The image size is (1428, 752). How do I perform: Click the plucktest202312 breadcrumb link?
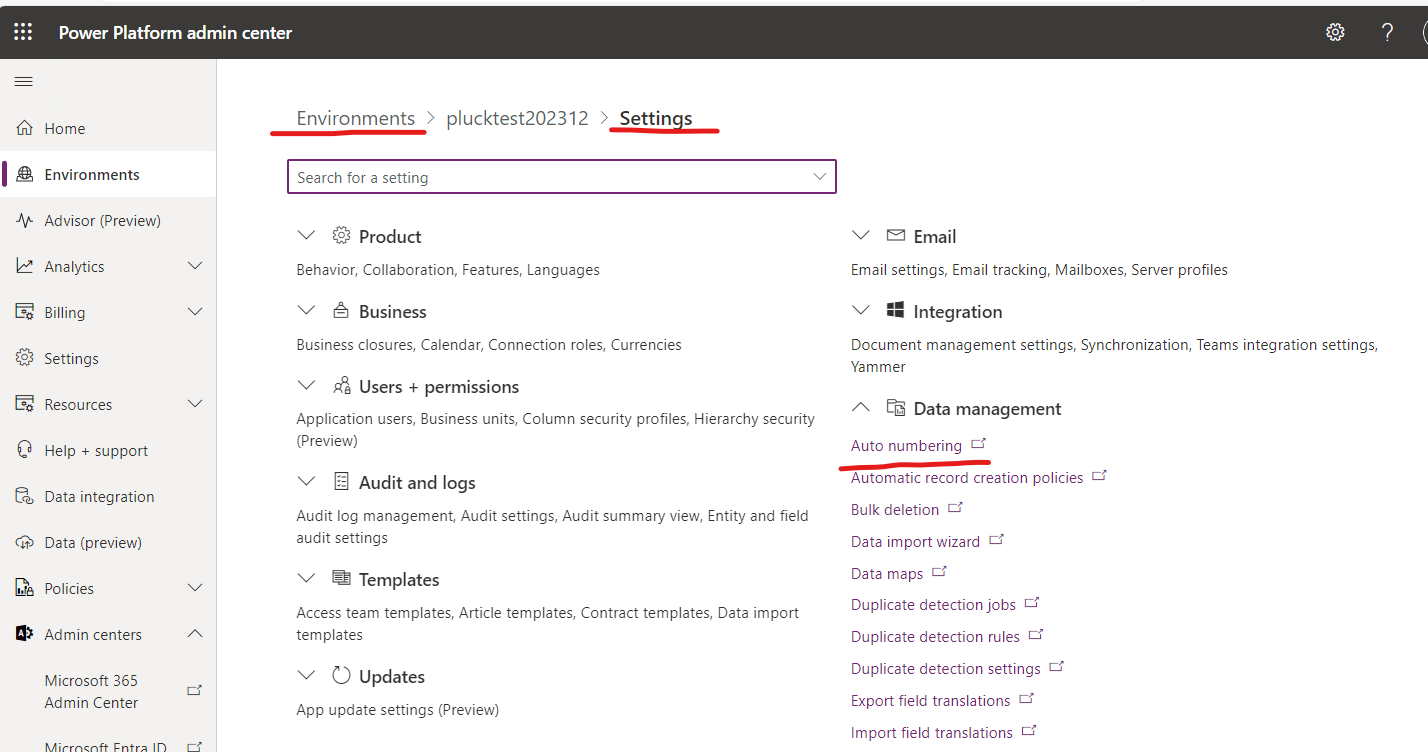coord(517,118)
